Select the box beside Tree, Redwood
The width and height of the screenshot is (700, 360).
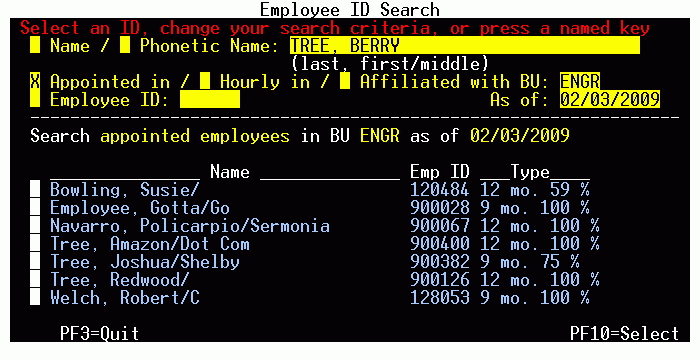point(35,279)
